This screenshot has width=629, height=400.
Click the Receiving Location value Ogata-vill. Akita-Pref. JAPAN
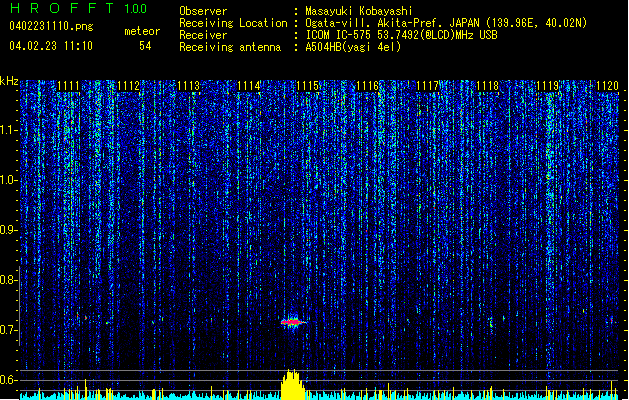pos(392,23)
